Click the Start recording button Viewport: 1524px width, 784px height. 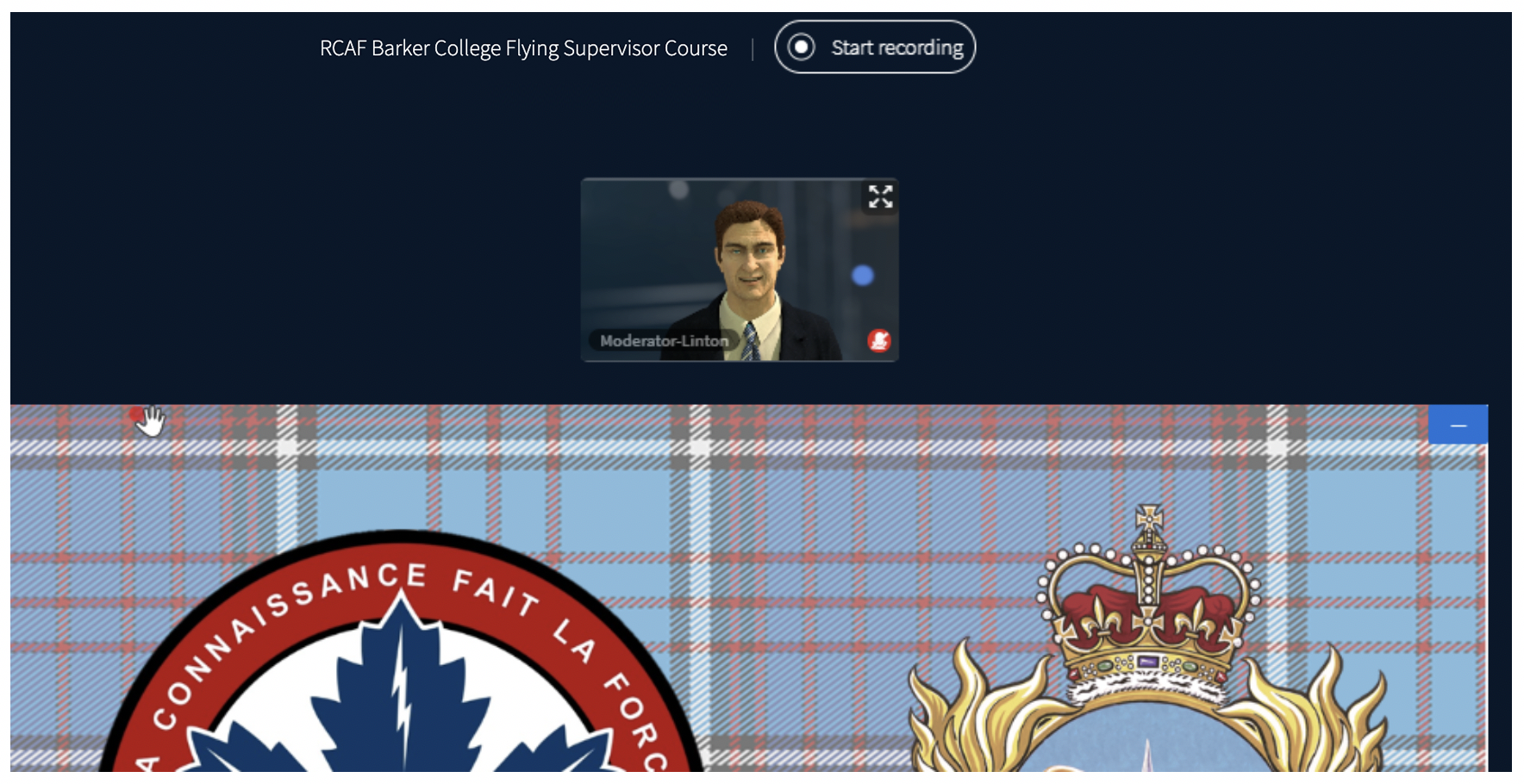875,47
